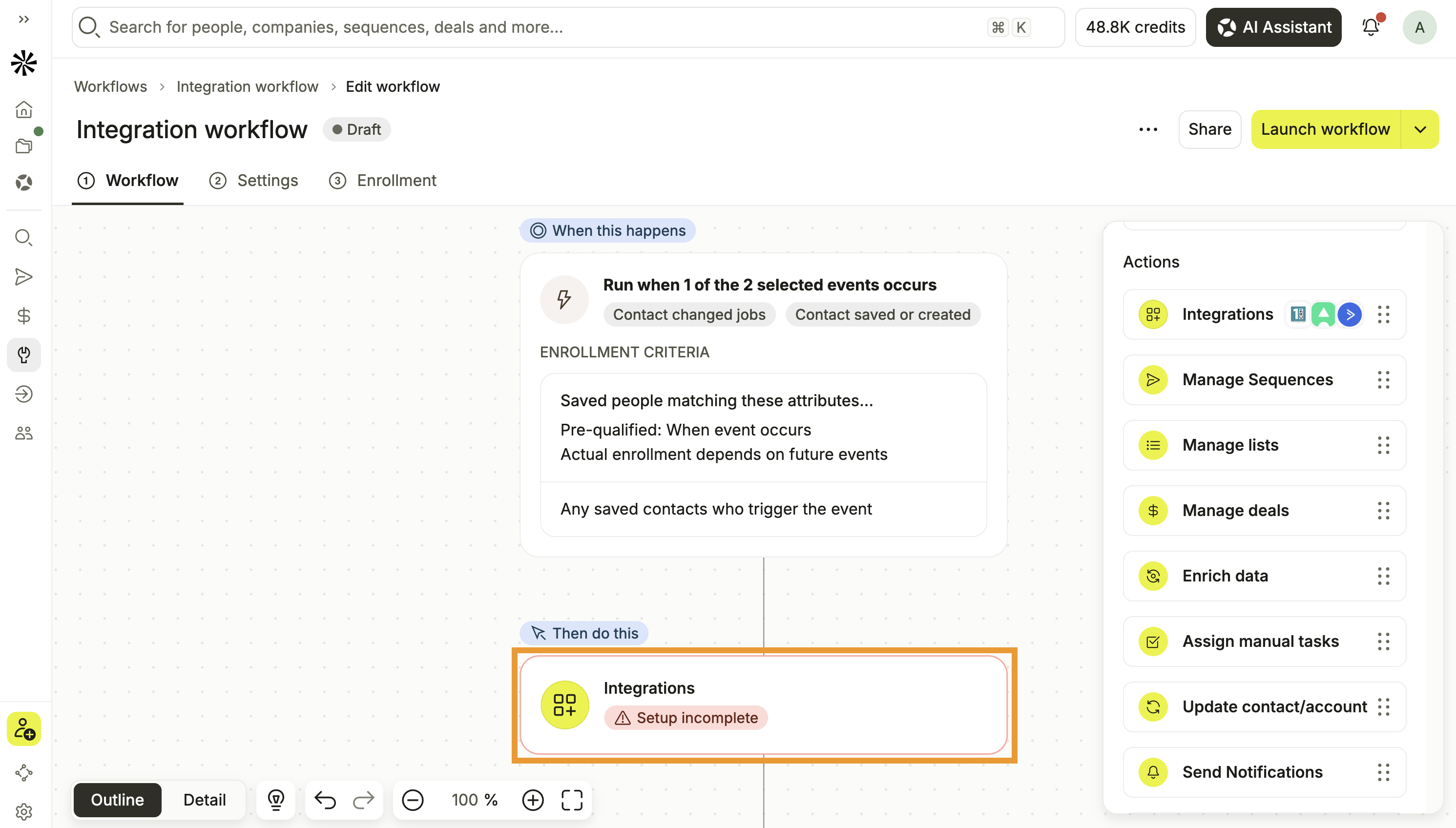Open the AI sidebar icon below folders
This screenshot has height=828, width=1456.
click(24, 183)
